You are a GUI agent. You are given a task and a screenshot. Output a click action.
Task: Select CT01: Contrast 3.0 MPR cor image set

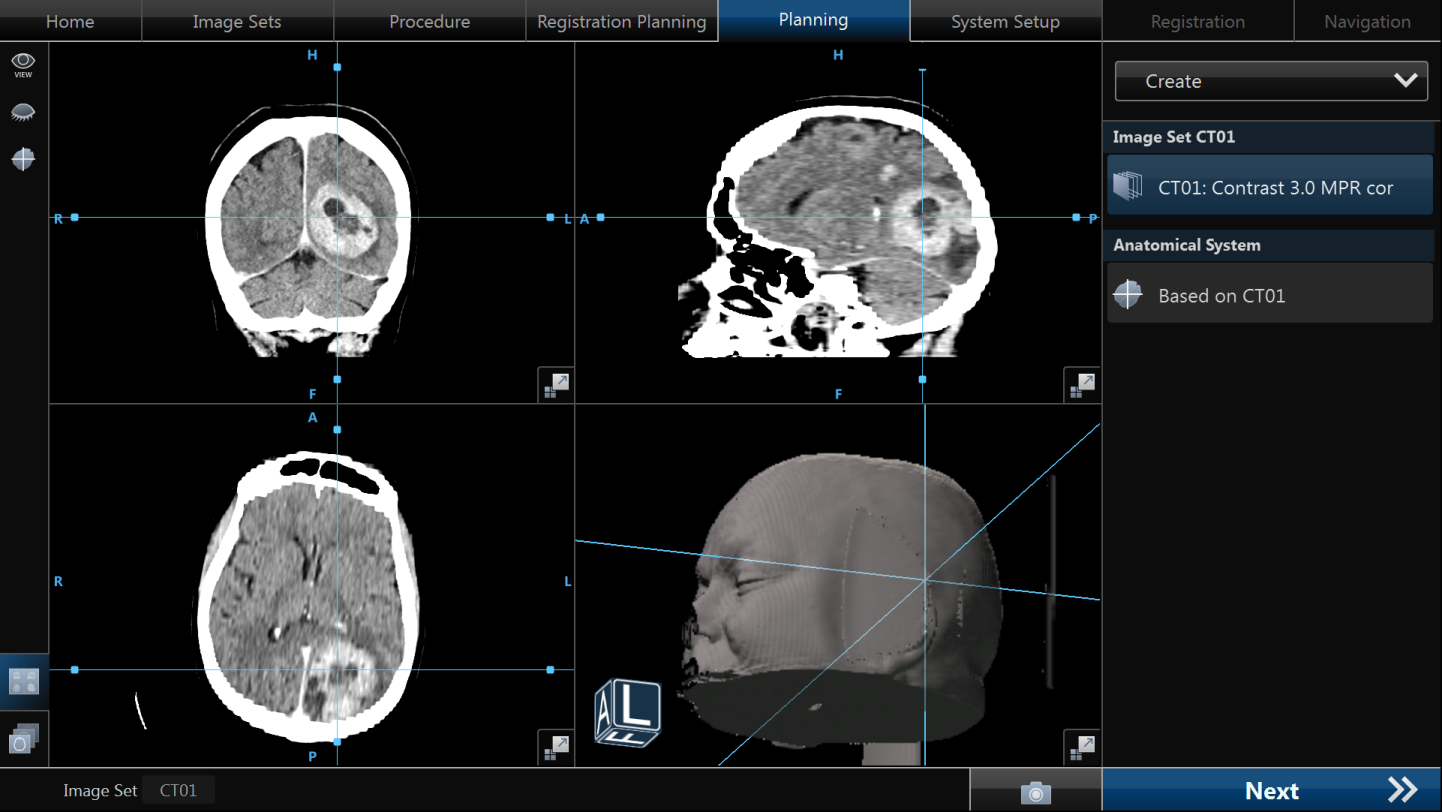point(1270,187)
